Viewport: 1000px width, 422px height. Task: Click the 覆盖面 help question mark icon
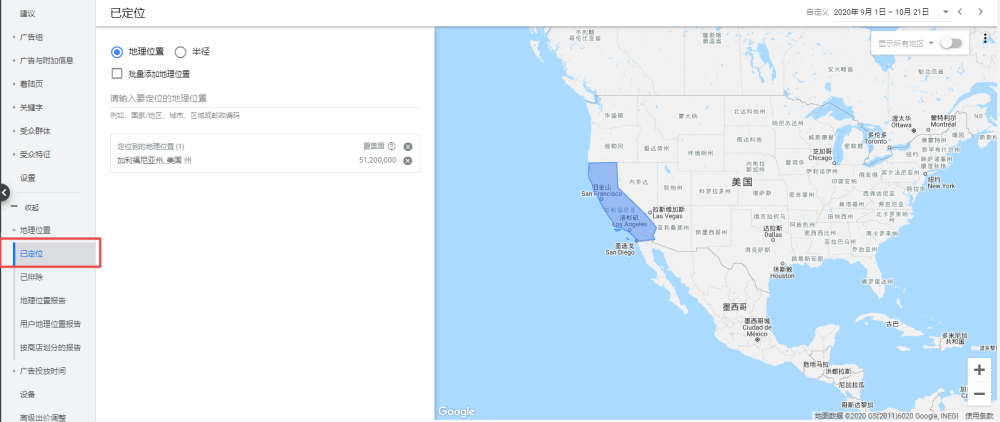click(391, 147)
